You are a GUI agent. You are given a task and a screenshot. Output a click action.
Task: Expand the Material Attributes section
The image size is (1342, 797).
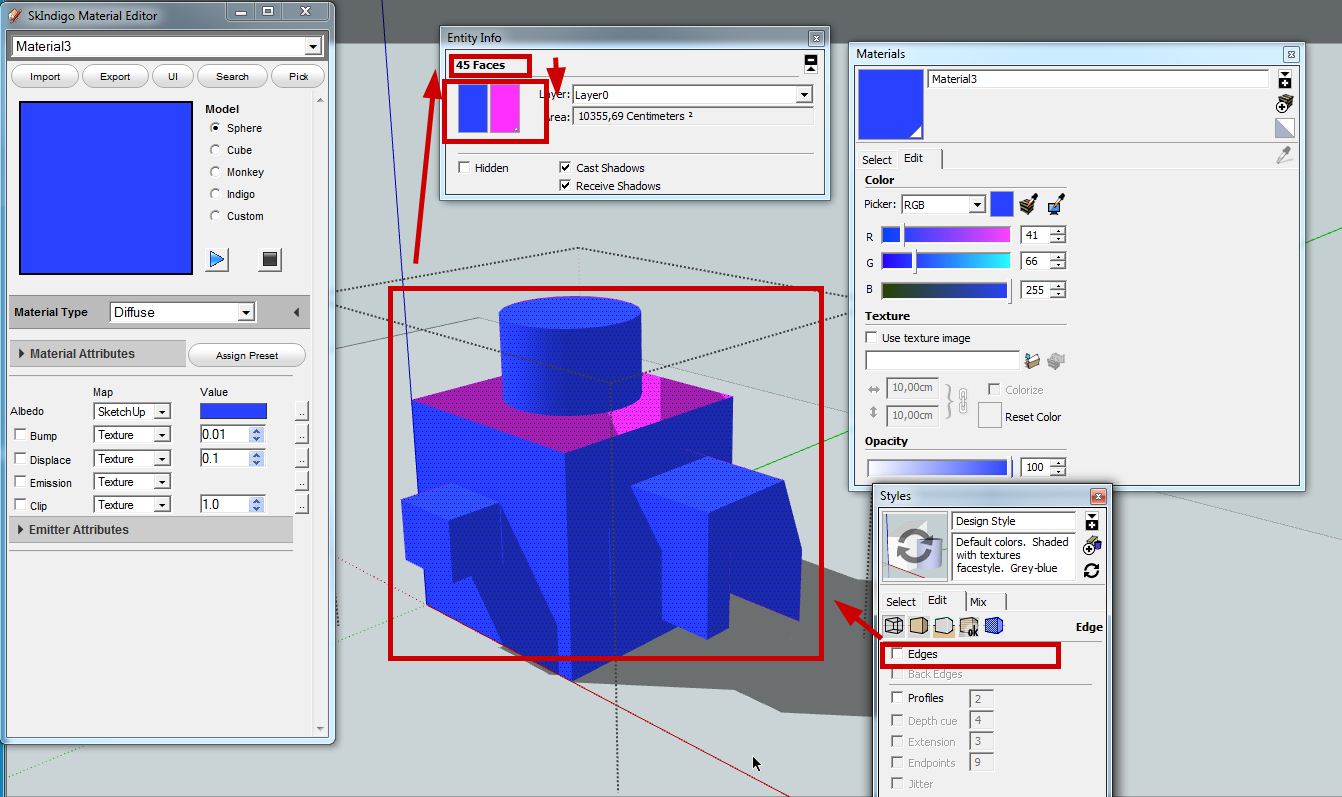pos(22,354)
